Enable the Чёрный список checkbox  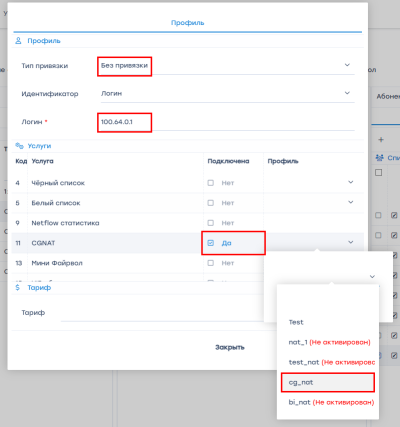[211, 183]
